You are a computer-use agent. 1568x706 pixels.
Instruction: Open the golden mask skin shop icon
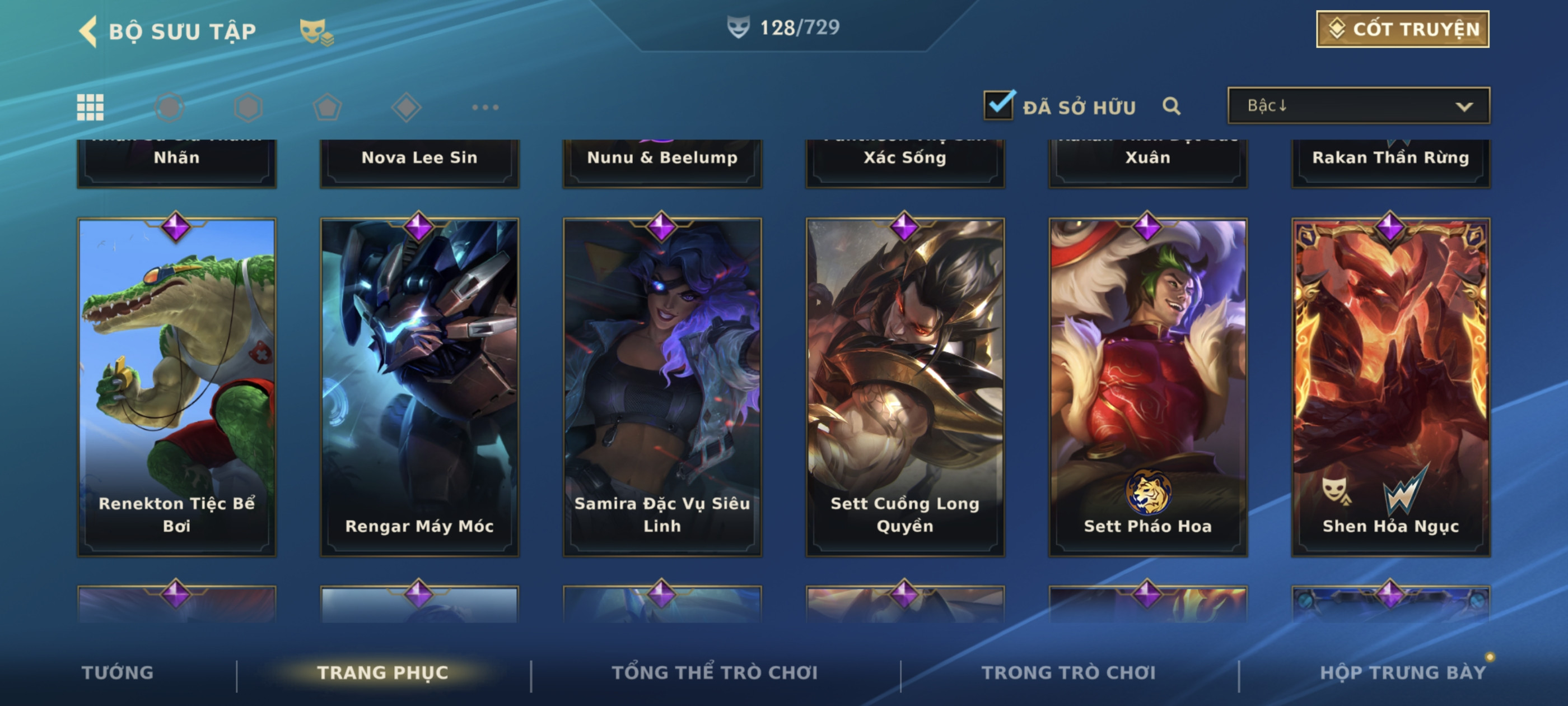(315, 32)
